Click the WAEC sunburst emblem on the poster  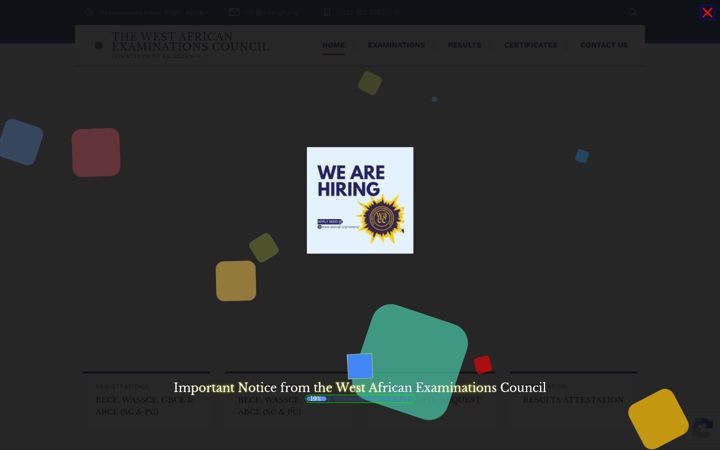click(x=381, y=218)
